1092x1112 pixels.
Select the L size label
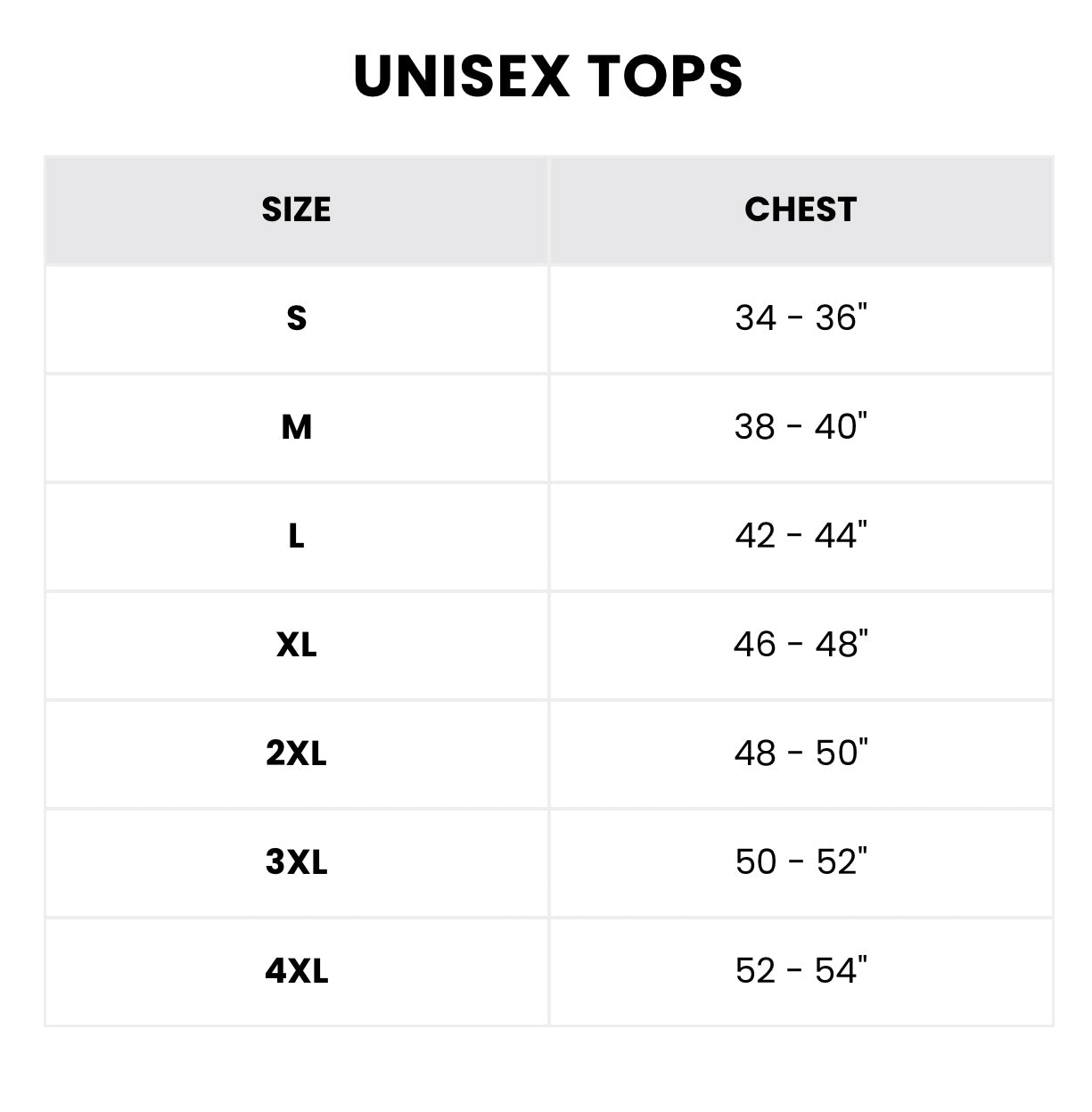point(297,536)
